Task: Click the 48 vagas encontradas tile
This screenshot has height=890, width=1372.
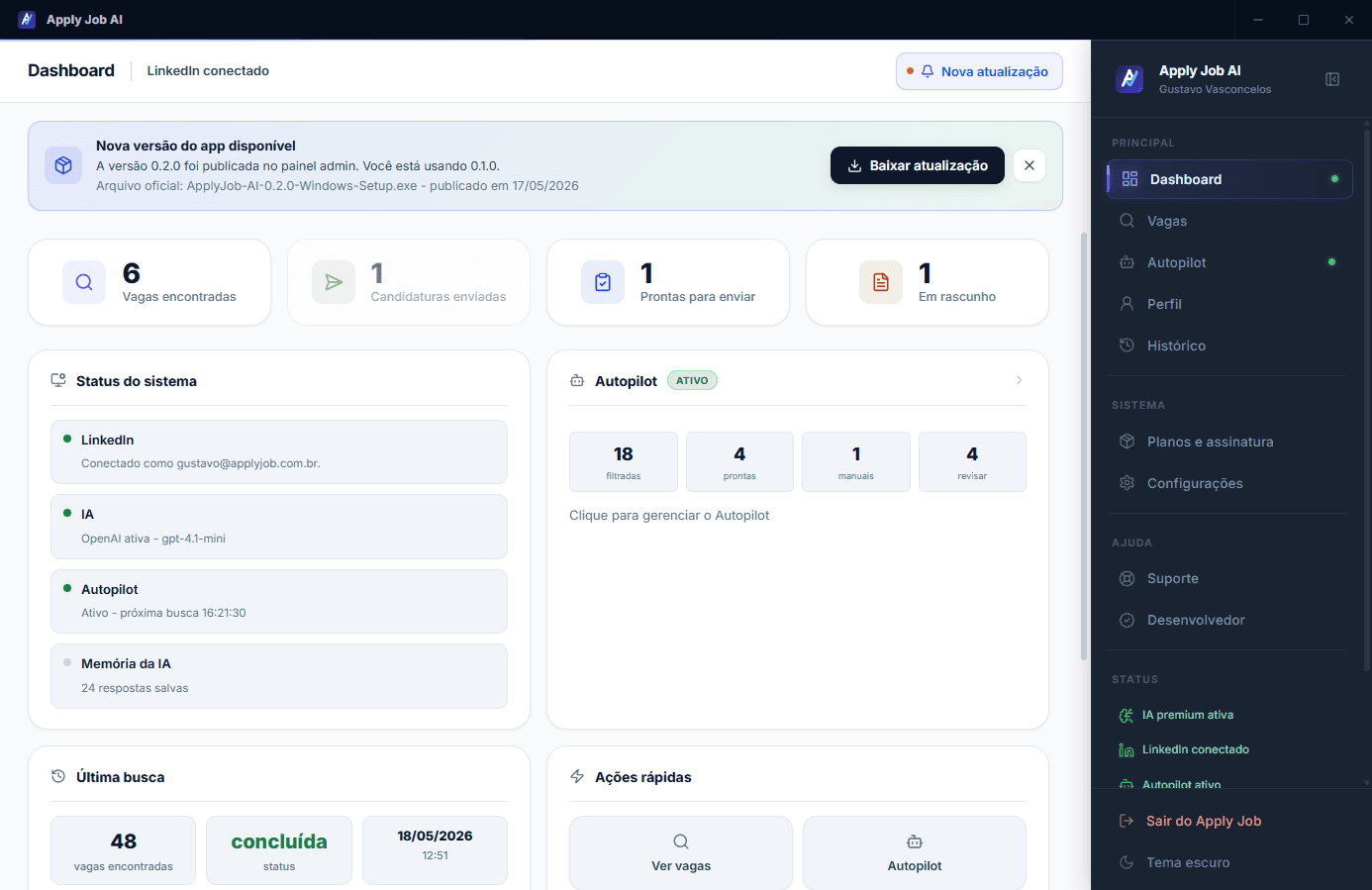Action: tap(124, 850)
